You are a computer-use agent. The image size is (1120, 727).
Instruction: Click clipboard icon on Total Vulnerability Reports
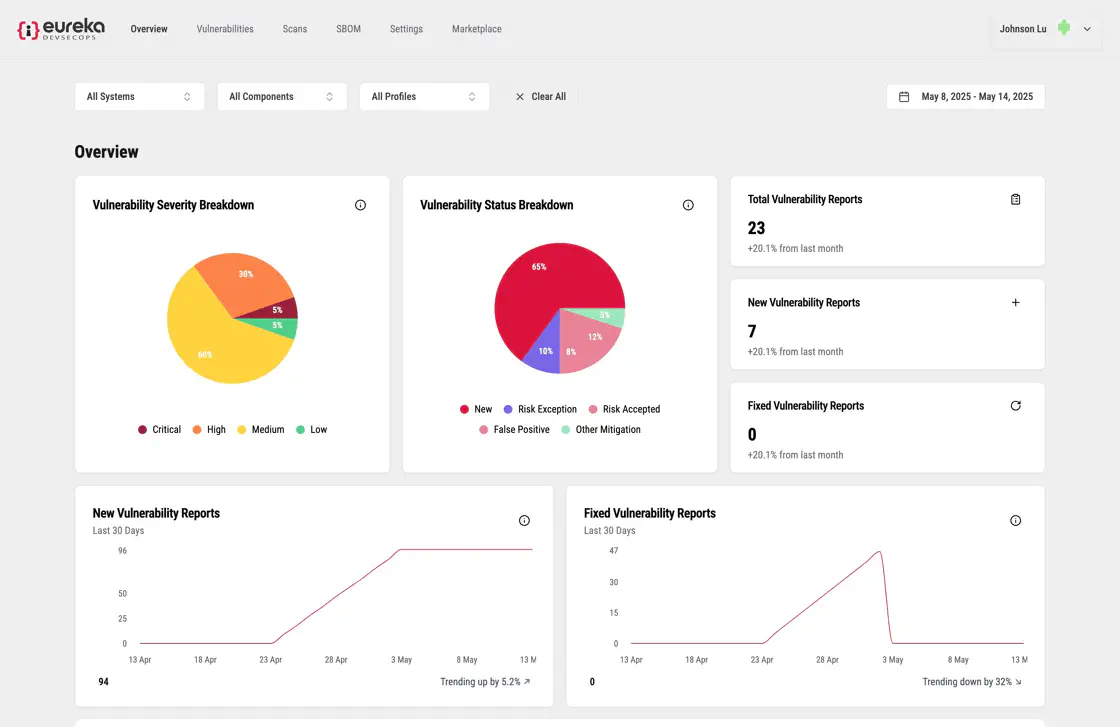point(1016,199)
